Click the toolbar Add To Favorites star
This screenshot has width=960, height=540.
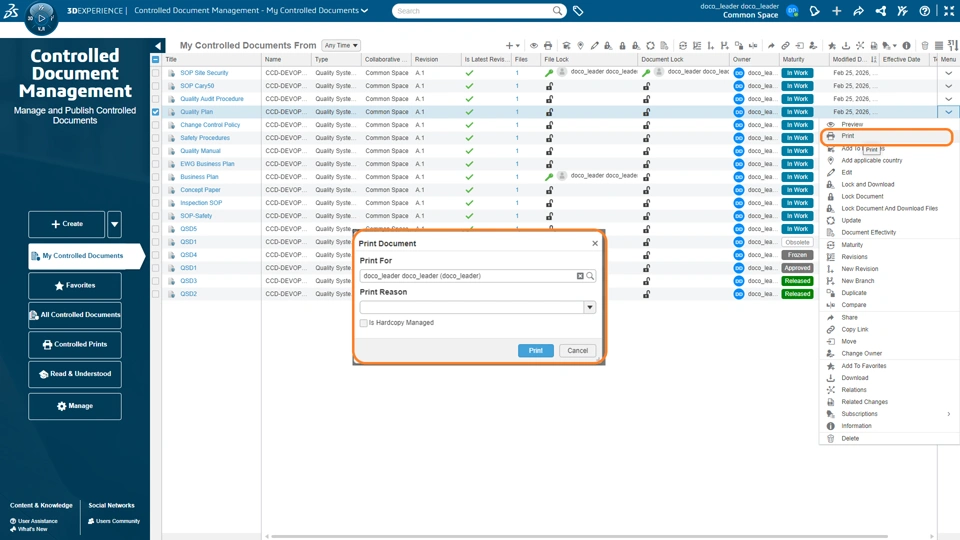click(x=831, y=45)
